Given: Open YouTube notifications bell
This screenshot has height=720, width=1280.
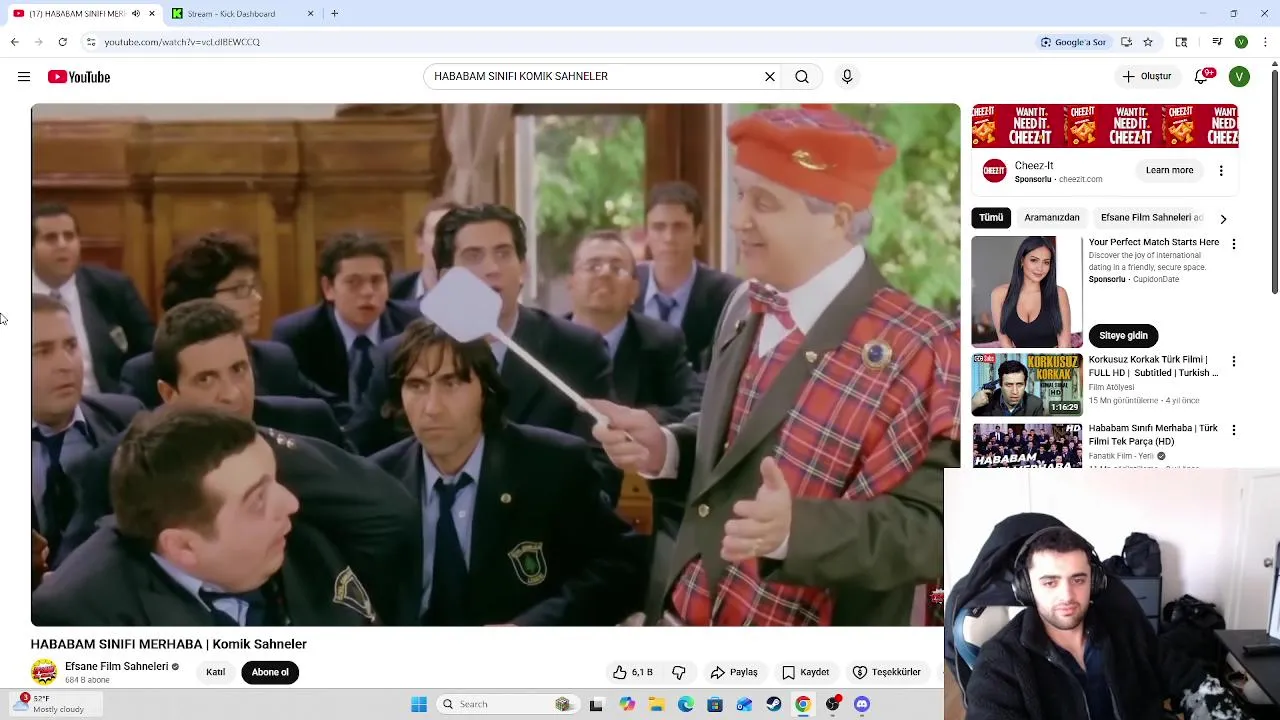Looking at the screenshot, I should (x=1202, y=76).
